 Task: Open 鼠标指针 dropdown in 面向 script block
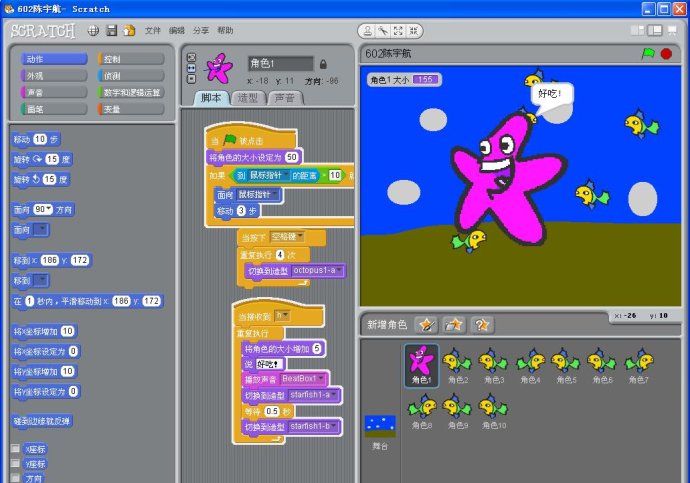pyautogui.click(x=275, y=194)
